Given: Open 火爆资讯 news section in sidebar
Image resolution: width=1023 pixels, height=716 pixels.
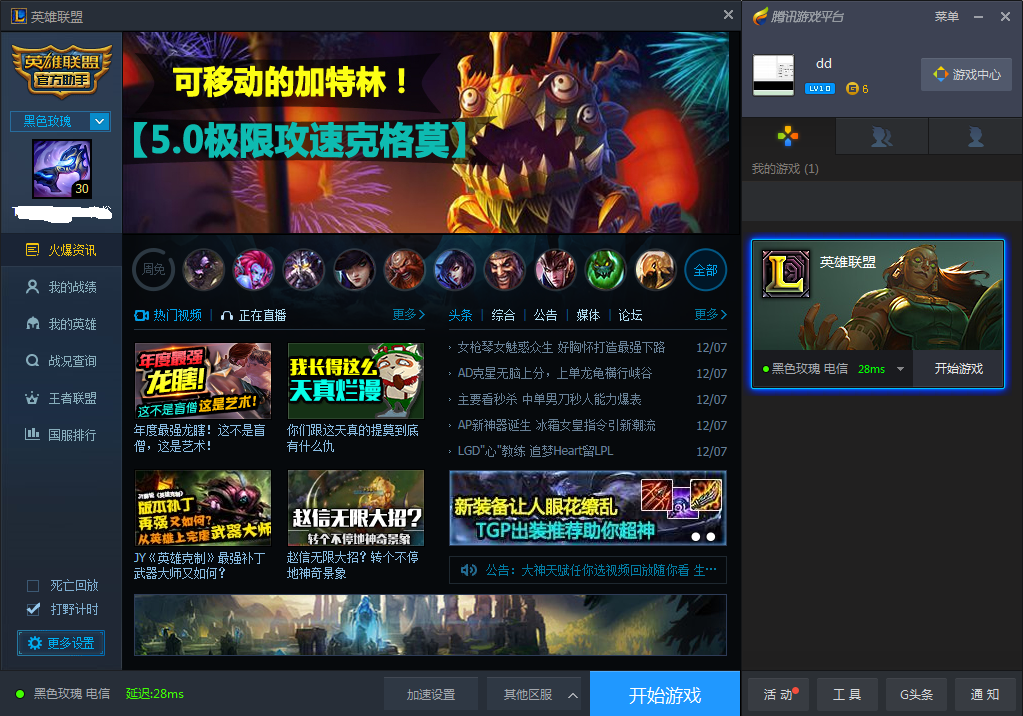Looking at the screenshot, I should tap(61, 250).
